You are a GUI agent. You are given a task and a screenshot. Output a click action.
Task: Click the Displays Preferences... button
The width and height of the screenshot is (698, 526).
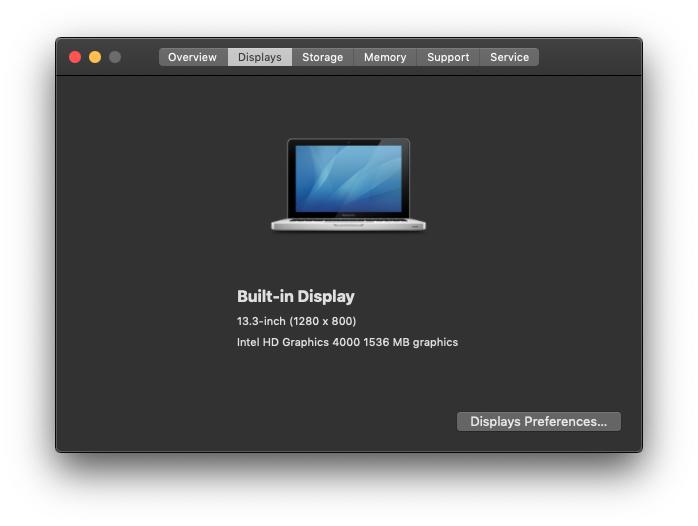coord(539,421)
